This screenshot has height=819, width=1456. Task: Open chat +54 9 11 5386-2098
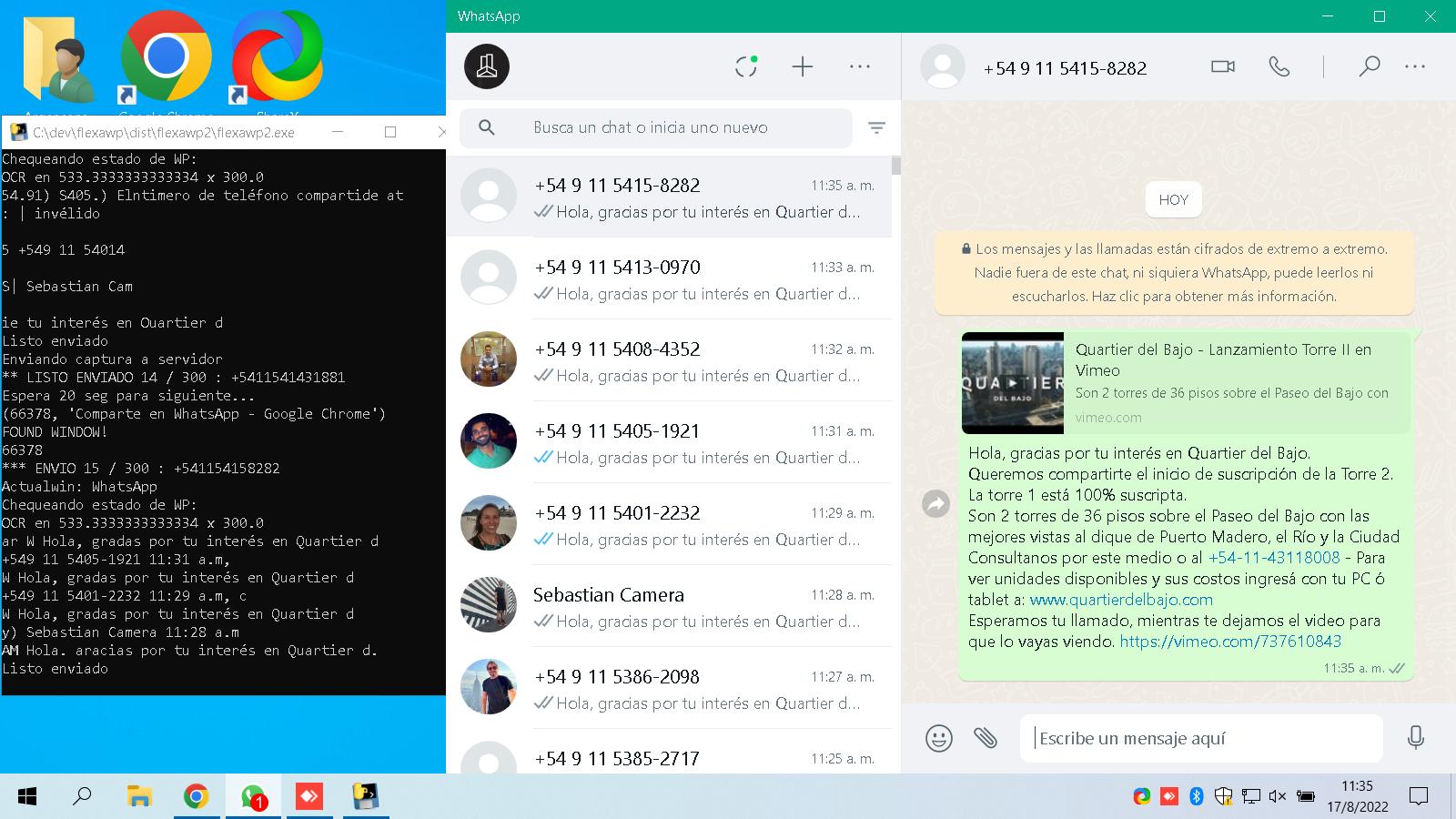[669, 688]
